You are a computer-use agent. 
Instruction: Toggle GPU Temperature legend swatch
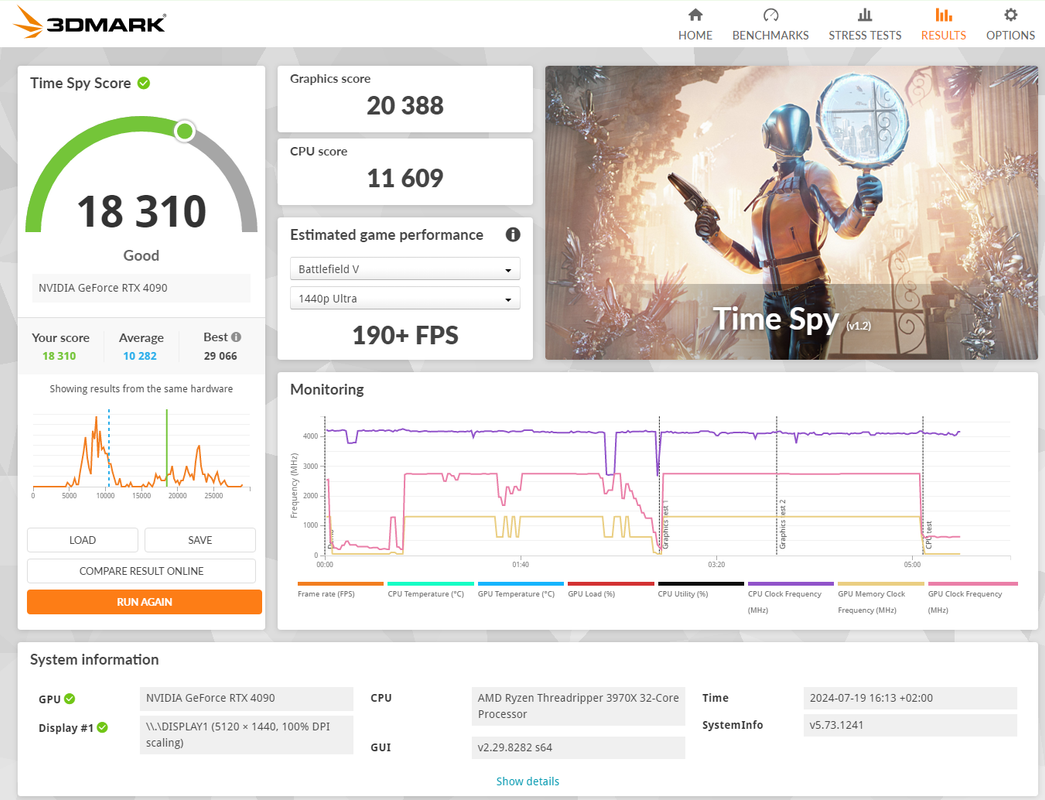(x=521, y=583)
